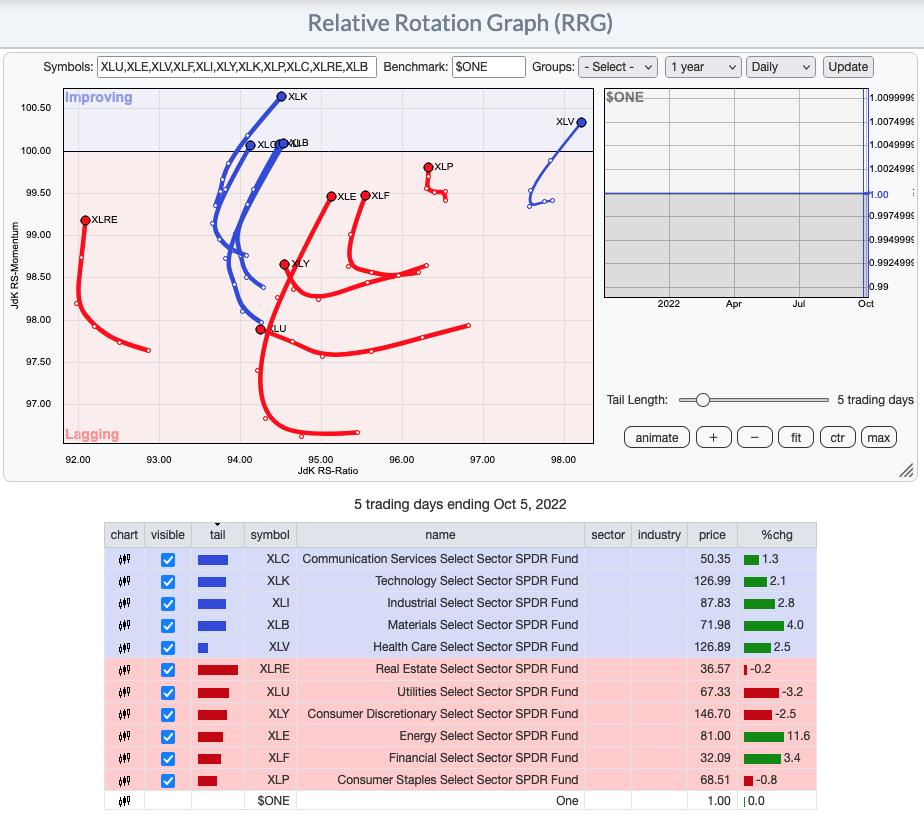The image size is (924, 815).
Task: Open chart icon for XLU row
Action: pyautogui.click(x=124, y=692)
